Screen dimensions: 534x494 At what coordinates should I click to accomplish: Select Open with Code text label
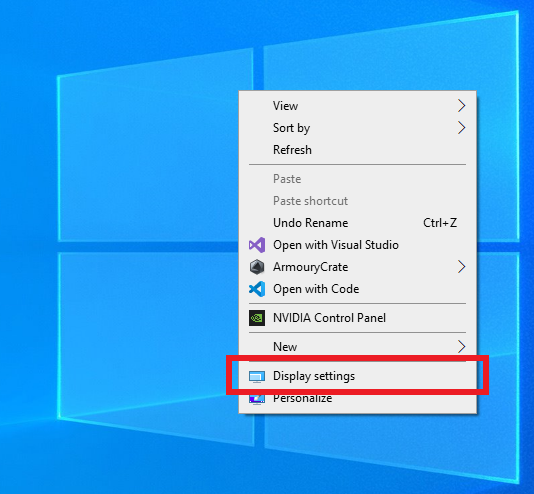tap(316, 289)
